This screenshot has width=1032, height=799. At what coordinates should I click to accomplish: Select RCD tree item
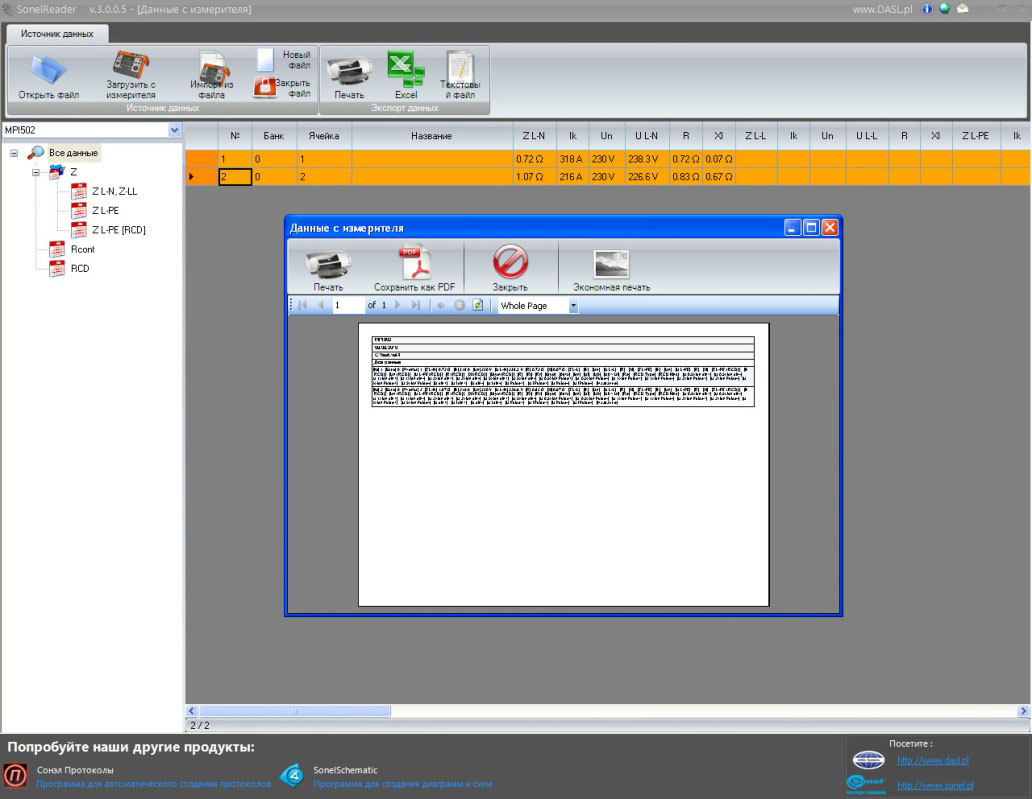click(80, 269)
